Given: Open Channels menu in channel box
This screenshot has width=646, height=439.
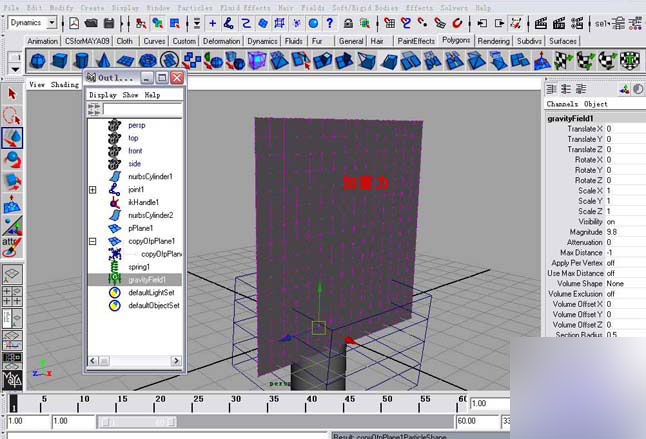Looking at the screenshot, I should click(562, 104).
